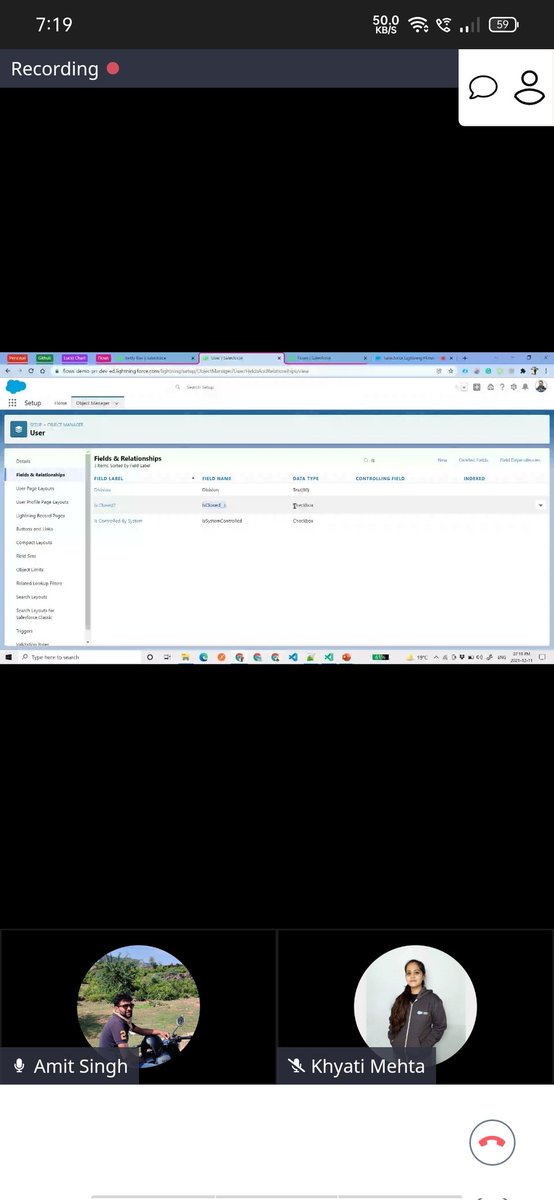Click the User object layers icon
554x1200 pixels.
tap(19, 429)
